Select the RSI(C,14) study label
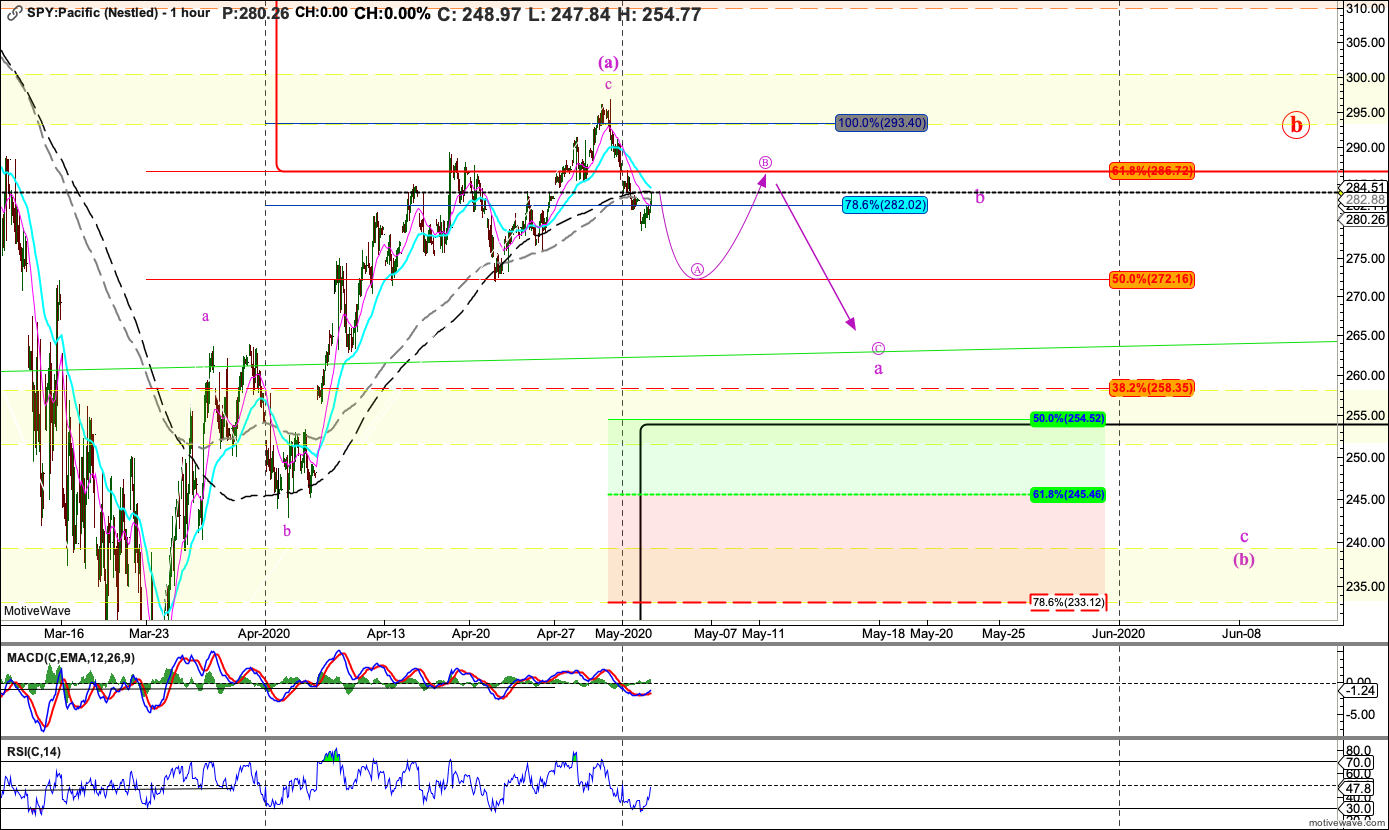Viewport: 1389px width, 830px height. [36, 752]
